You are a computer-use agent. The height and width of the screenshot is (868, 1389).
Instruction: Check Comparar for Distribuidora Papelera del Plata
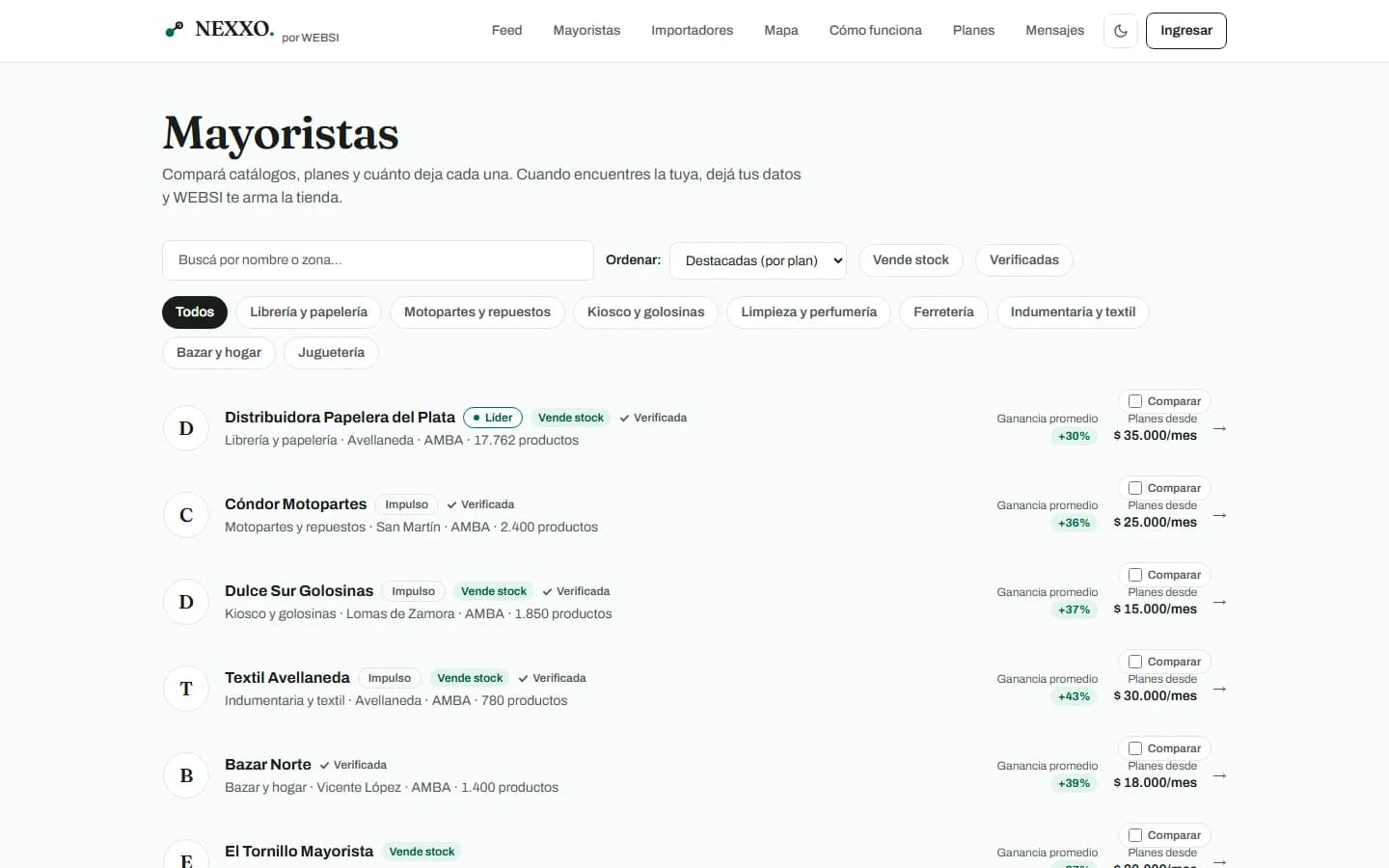pos(1135,401)
